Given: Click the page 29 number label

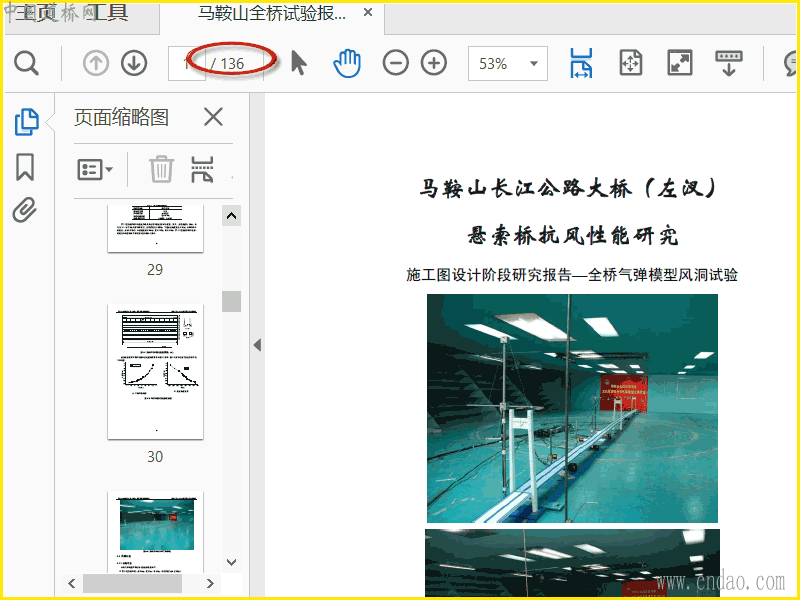Looking at the screenshot, I should pyautogui.click(x=155, y=269).
